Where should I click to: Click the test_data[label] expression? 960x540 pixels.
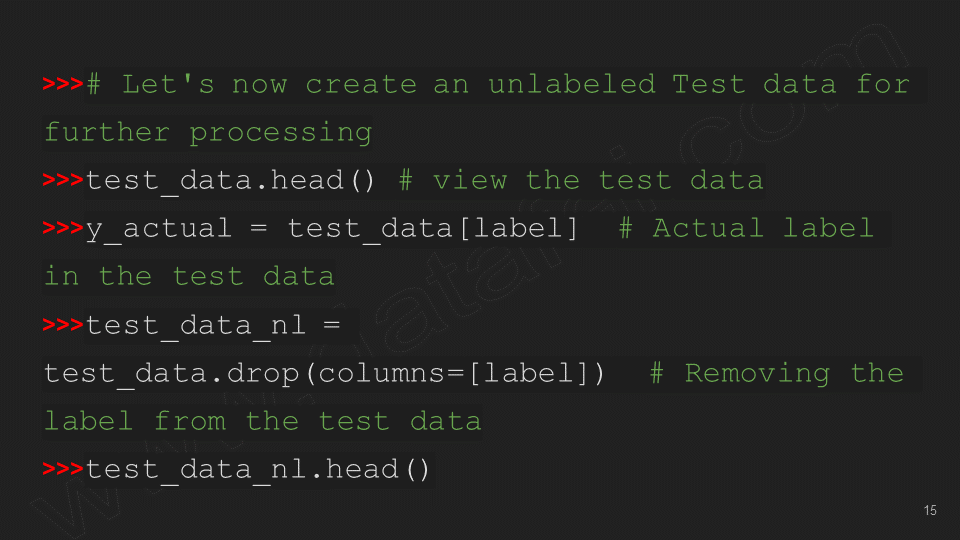tap(432, 229)
